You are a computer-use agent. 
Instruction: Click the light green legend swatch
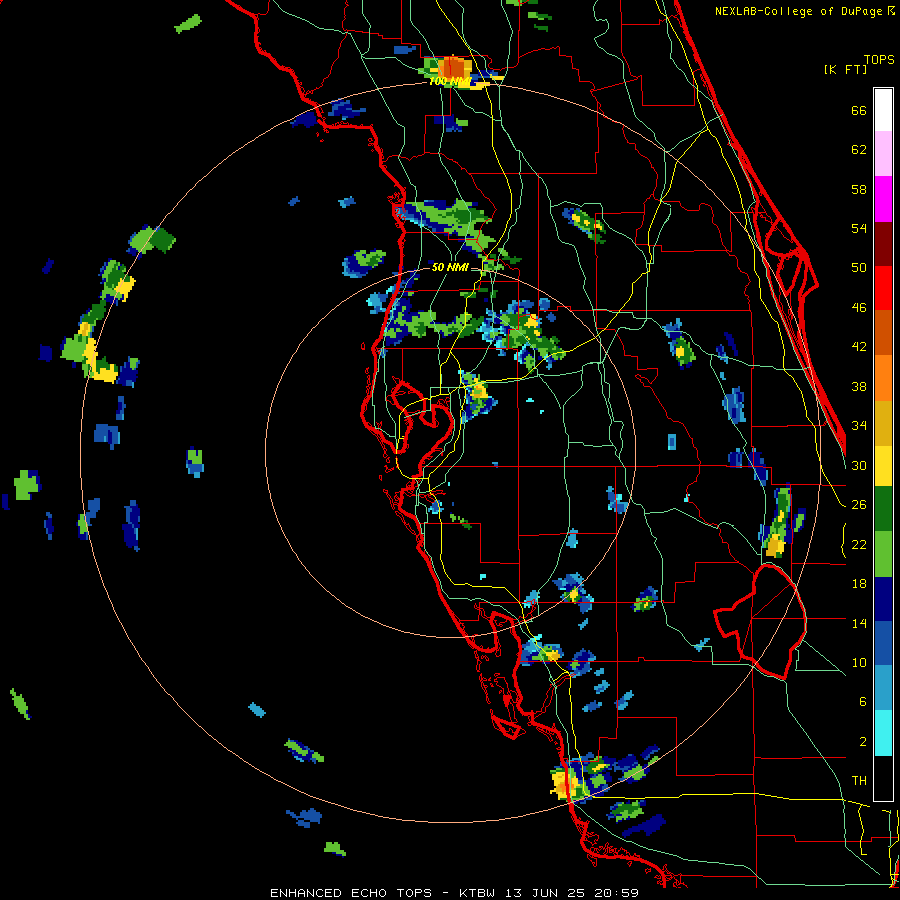click(x=883, y=554)
